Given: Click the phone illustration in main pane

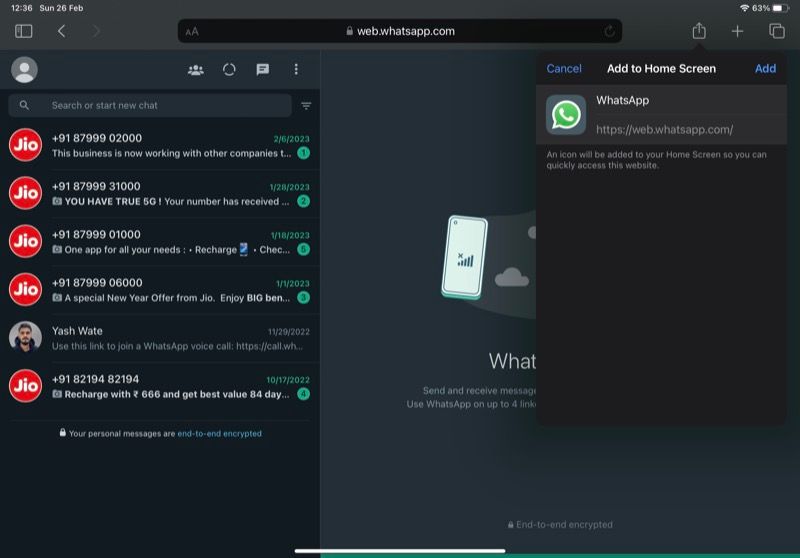Looking at the screenshot, I should point(464,257).
